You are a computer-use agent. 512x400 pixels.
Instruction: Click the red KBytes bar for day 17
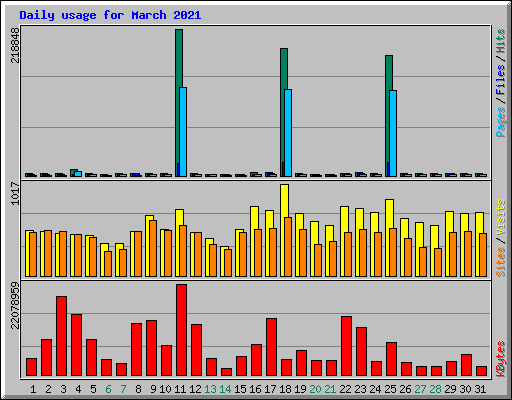(271, 347)
